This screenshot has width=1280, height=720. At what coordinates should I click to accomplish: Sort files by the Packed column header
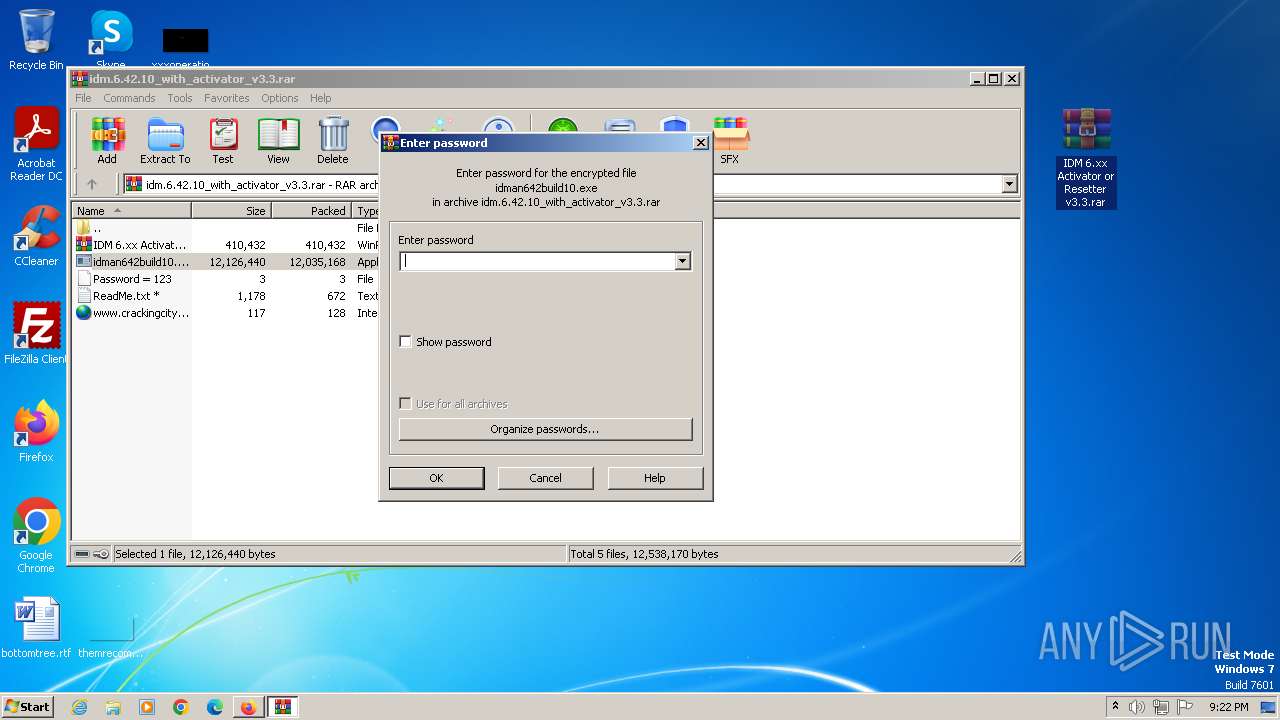tap(311, 211)
